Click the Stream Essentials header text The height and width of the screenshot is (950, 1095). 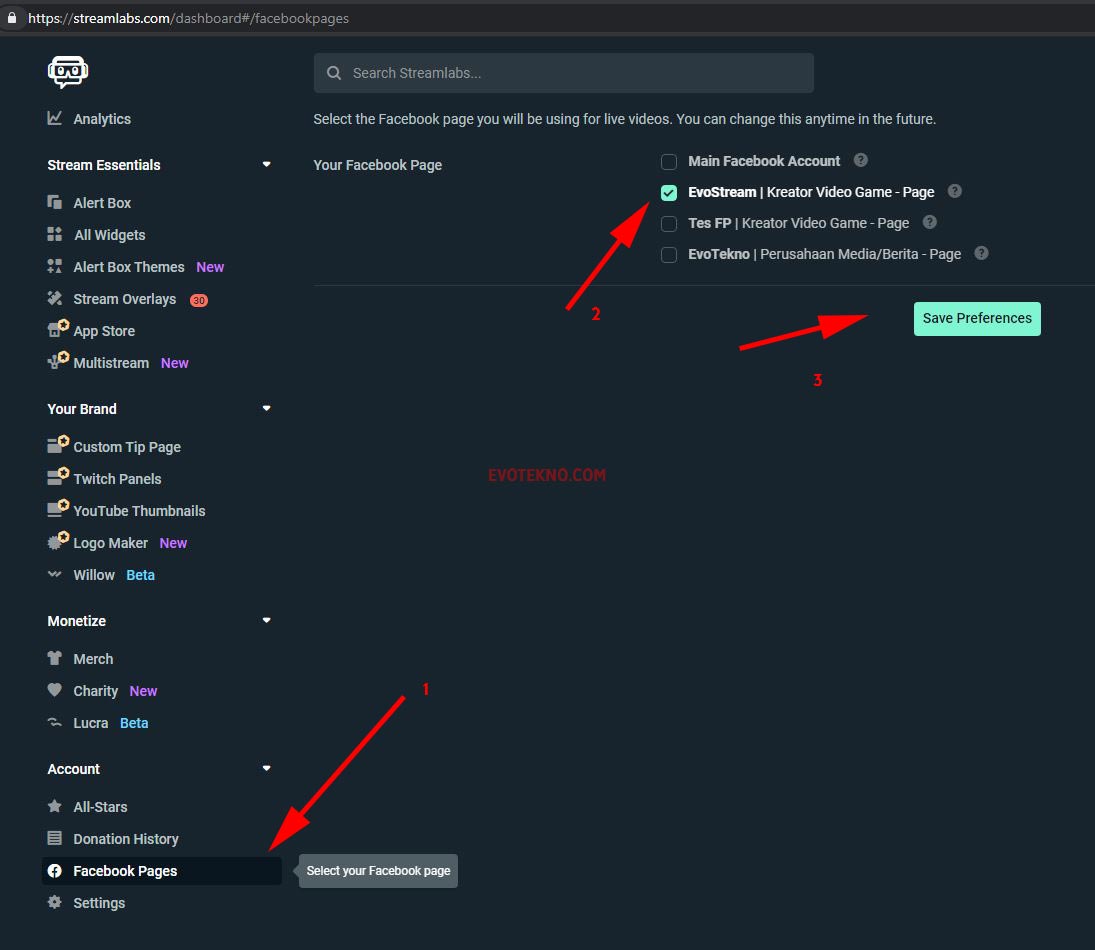[x=104, y=165]
